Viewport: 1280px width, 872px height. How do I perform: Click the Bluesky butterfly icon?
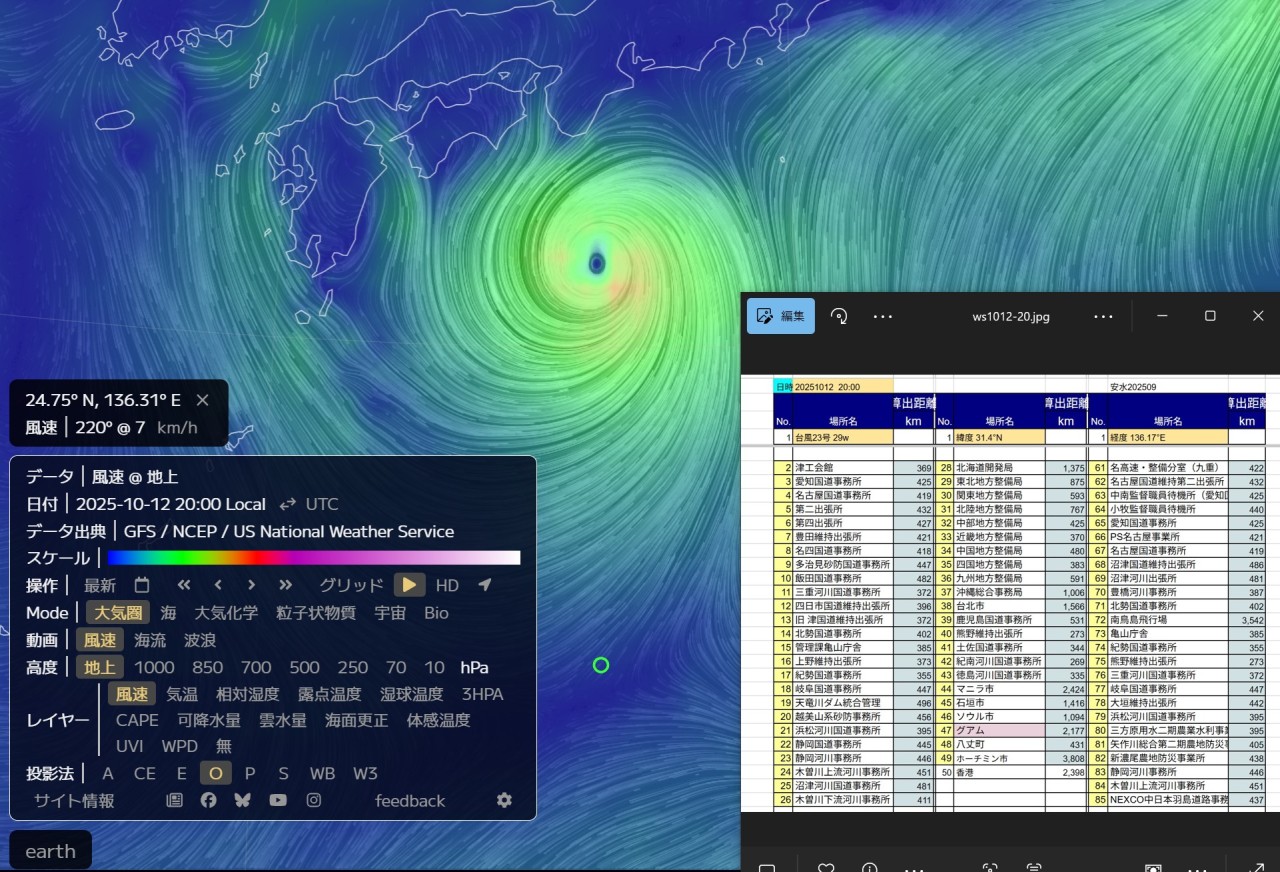point(242,800)
